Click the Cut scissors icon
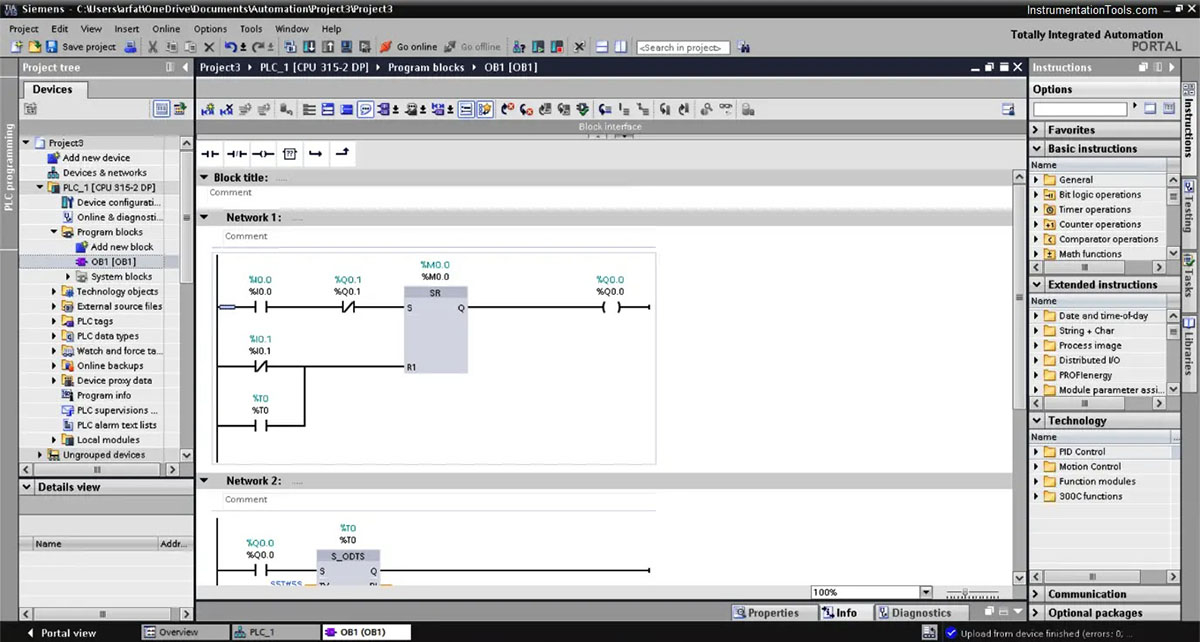Screen dimensions: 1200x642 tap(153, 47)
